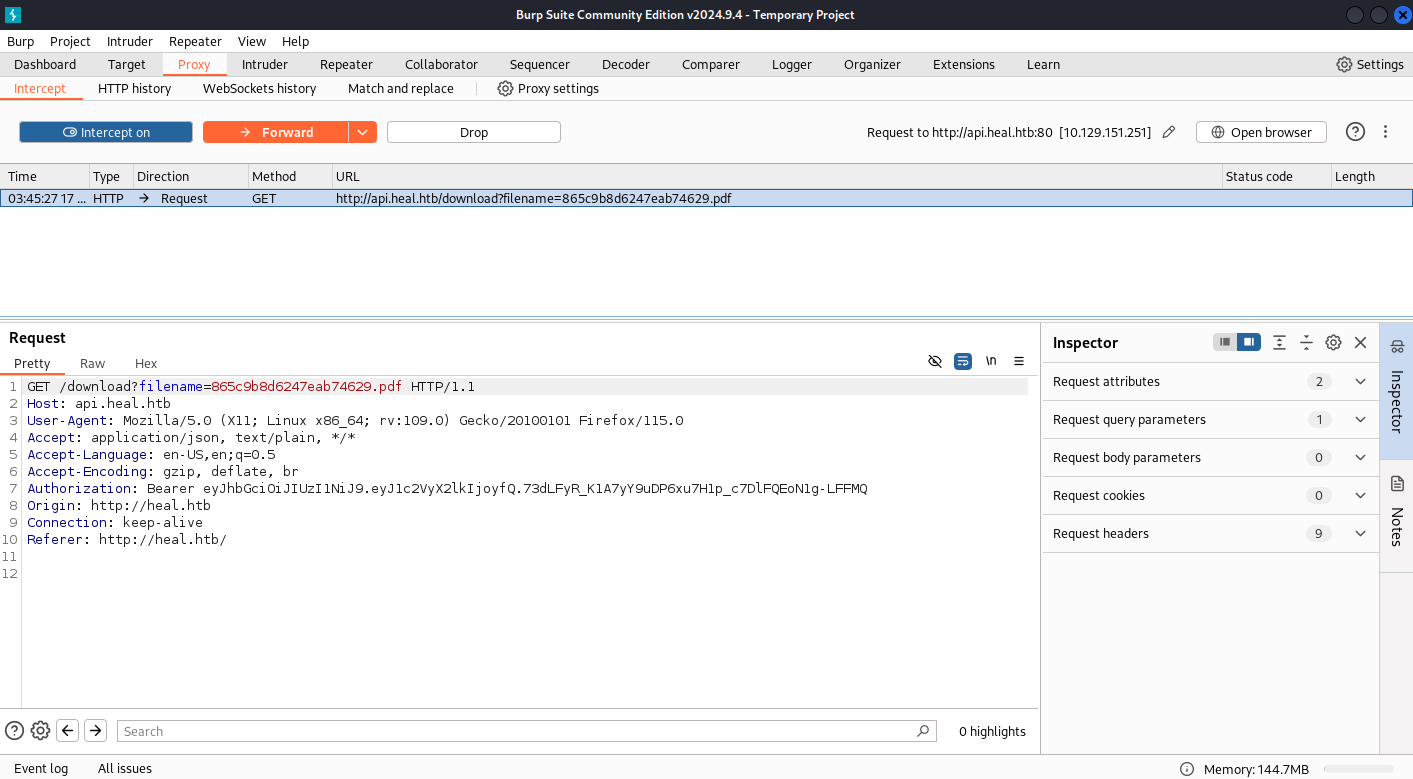Viewport: 1413px width, 779px height.
Task: Click the magnifier icon in search field
Action: 923,731
